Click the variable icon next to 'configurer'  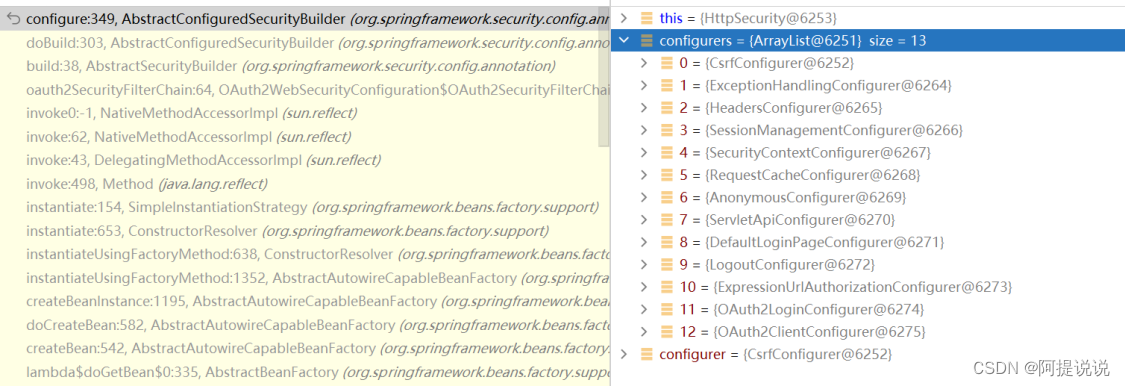pos(646,354)
